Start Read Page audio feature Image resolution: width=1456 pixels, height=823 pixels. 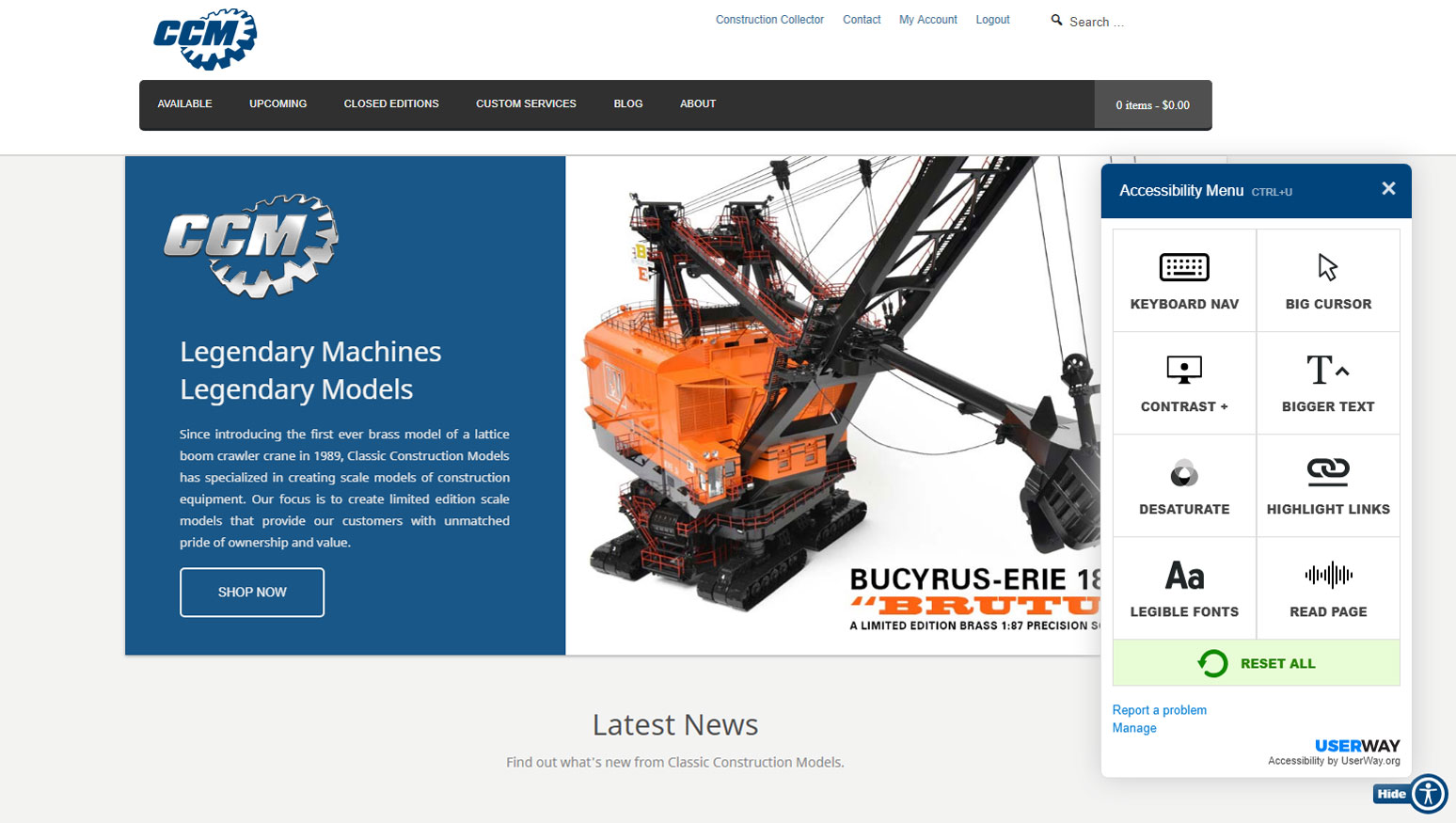point(1328,588)
